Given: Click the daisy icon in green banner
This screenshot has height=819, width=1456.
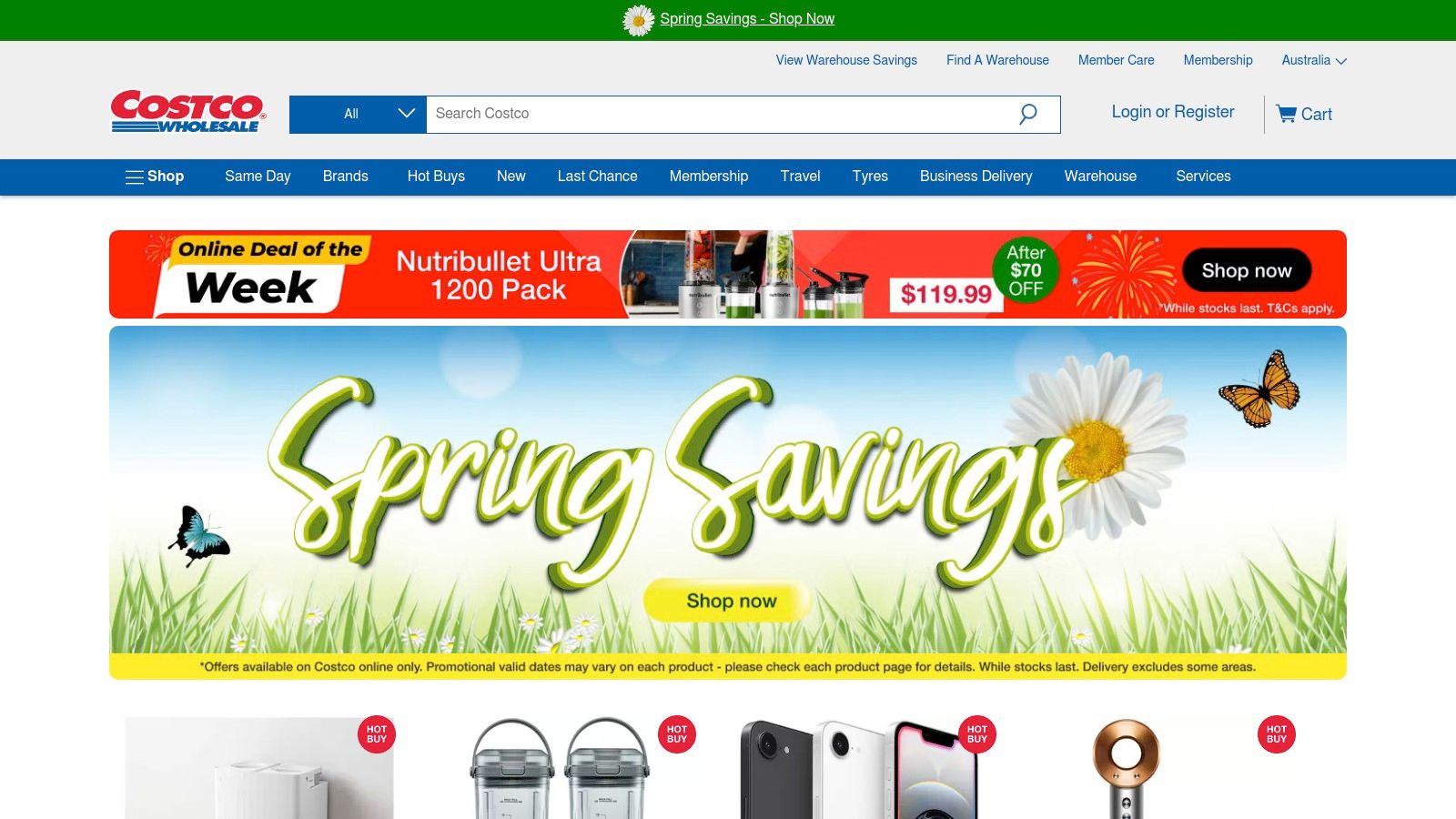Looking at the screenshot, I should pos(638,19).
